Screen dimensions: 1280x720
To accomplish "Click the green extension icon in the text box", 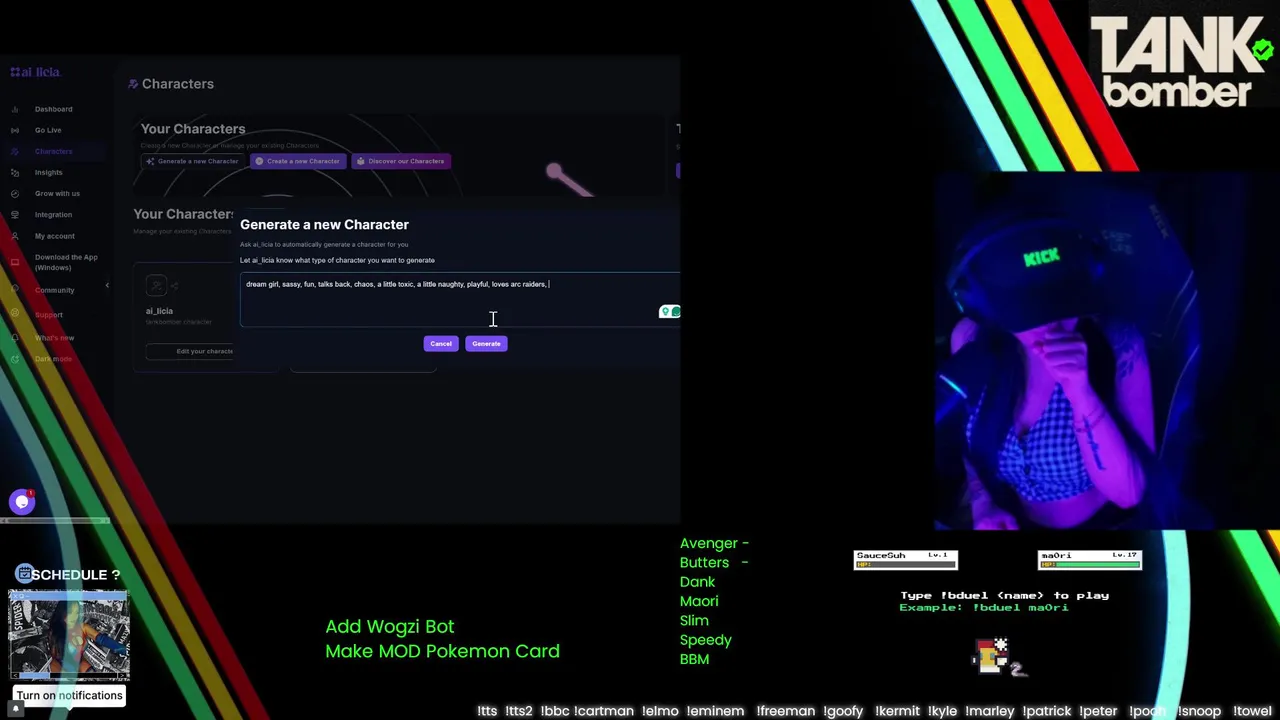I will click(x=670, y=312).
